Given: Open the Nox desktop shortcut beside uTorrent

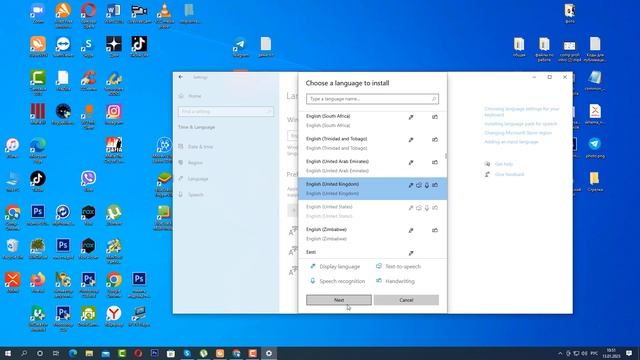Looking at the screenshot, I should 89,216.
